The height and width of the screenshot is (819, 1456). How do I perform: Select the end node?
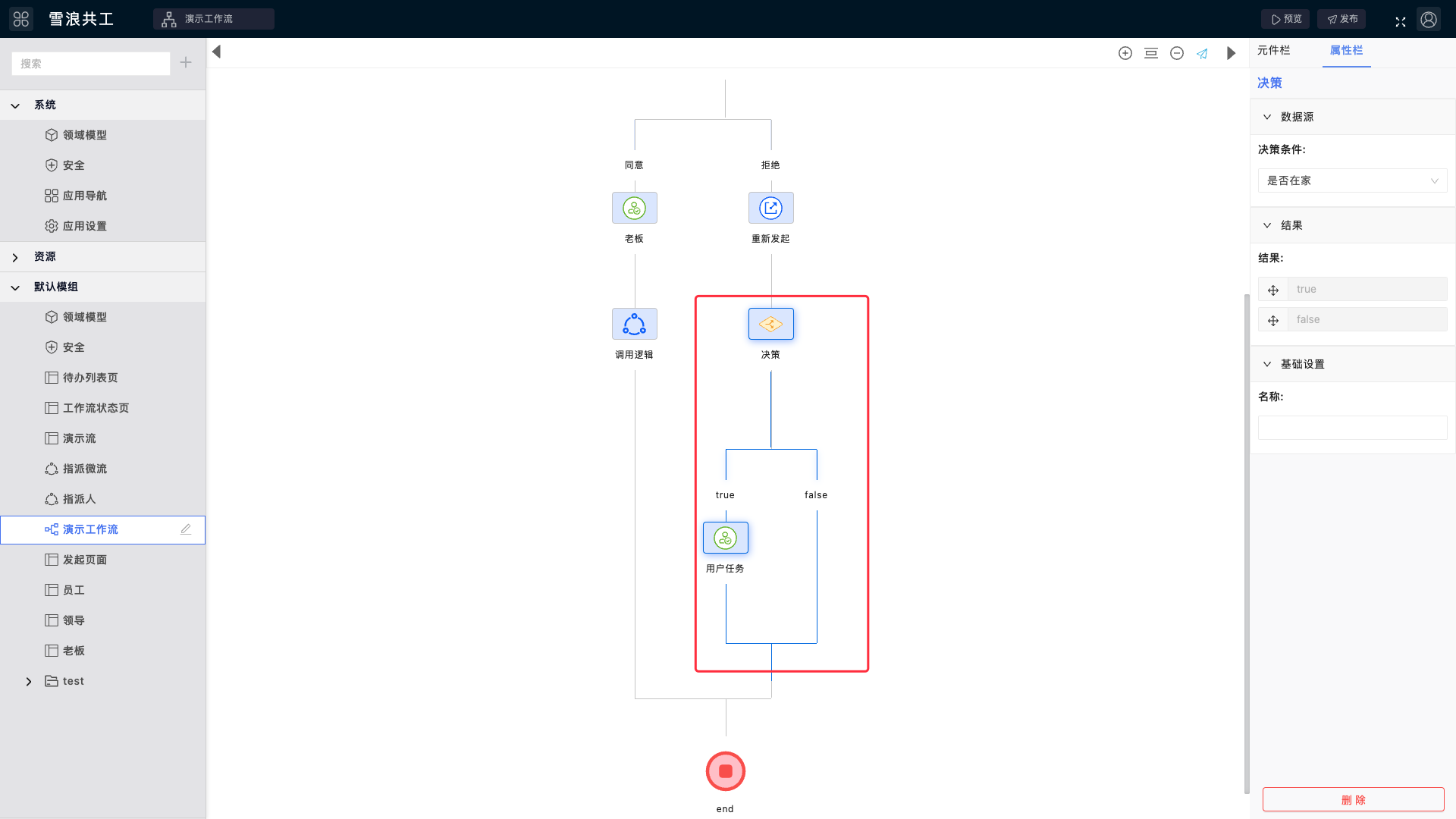[x=726, y=771]
